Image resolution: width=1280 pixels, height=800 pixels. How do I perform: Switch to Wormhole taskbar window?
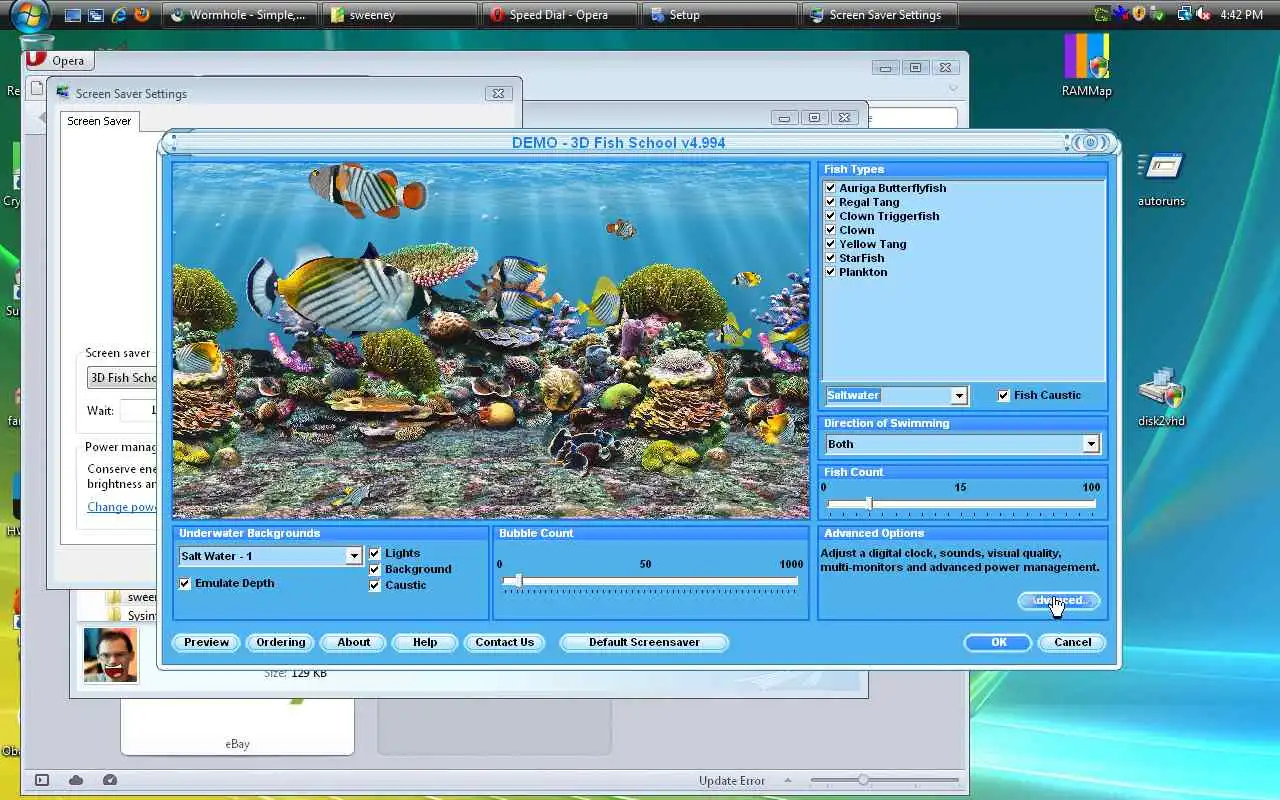click(x=238, y=15)
